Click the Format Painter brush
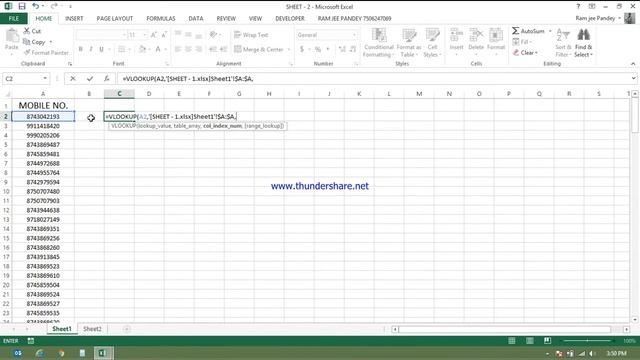Image resolution: width=640 pixels, height=360 pixels. tap(27, 53)
